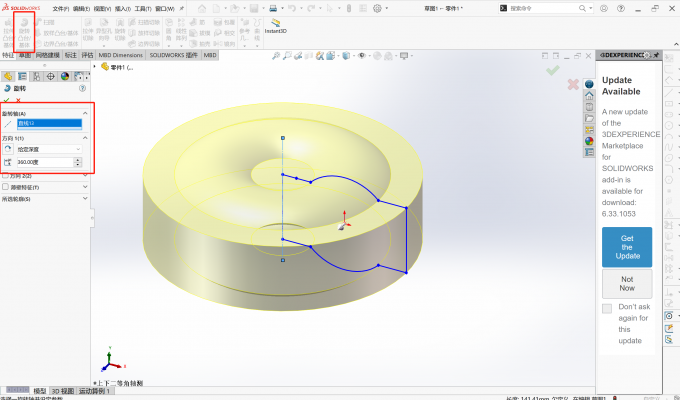Switch to the 3D 视图 bottom tab
This screenshot has width=680, height=400.
coord(63,391)
